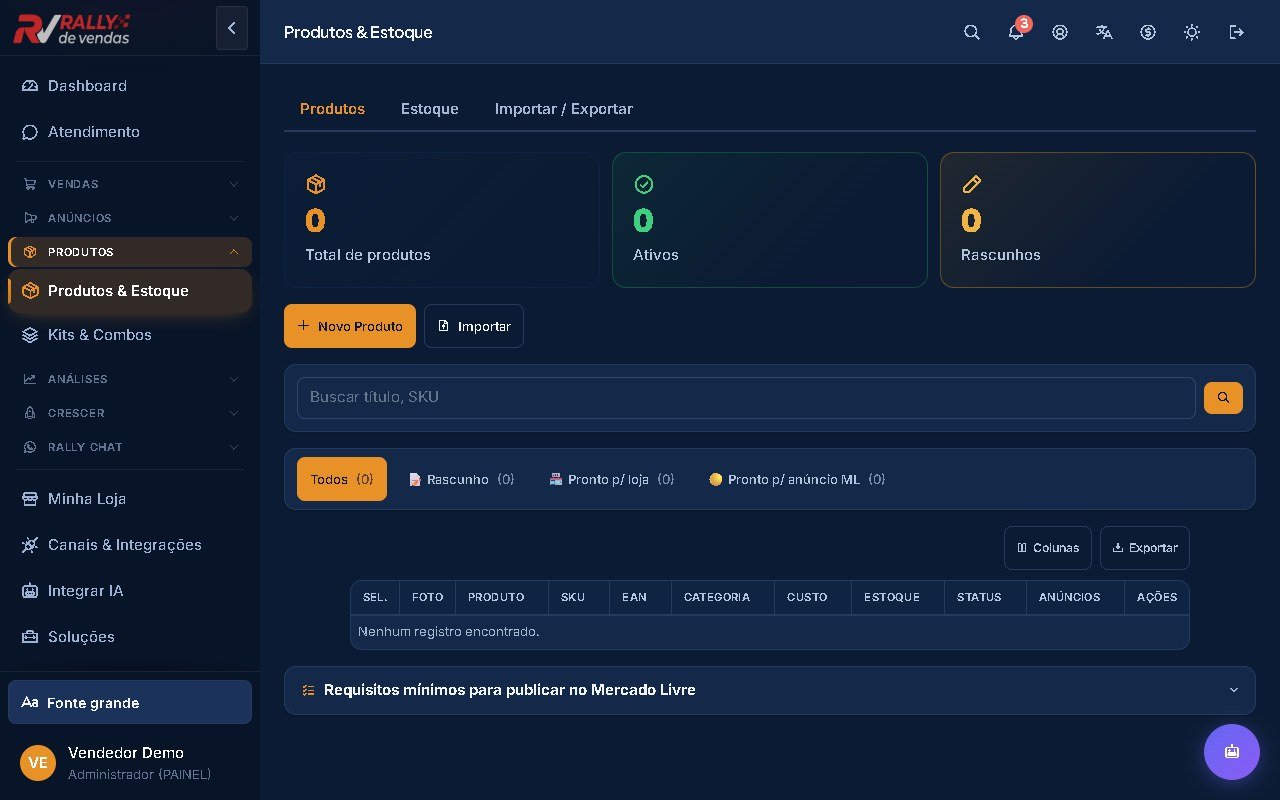Click the Rally de Vendas logo
This screenshot has height=800, width=1280.
click(x=72, y=29)
